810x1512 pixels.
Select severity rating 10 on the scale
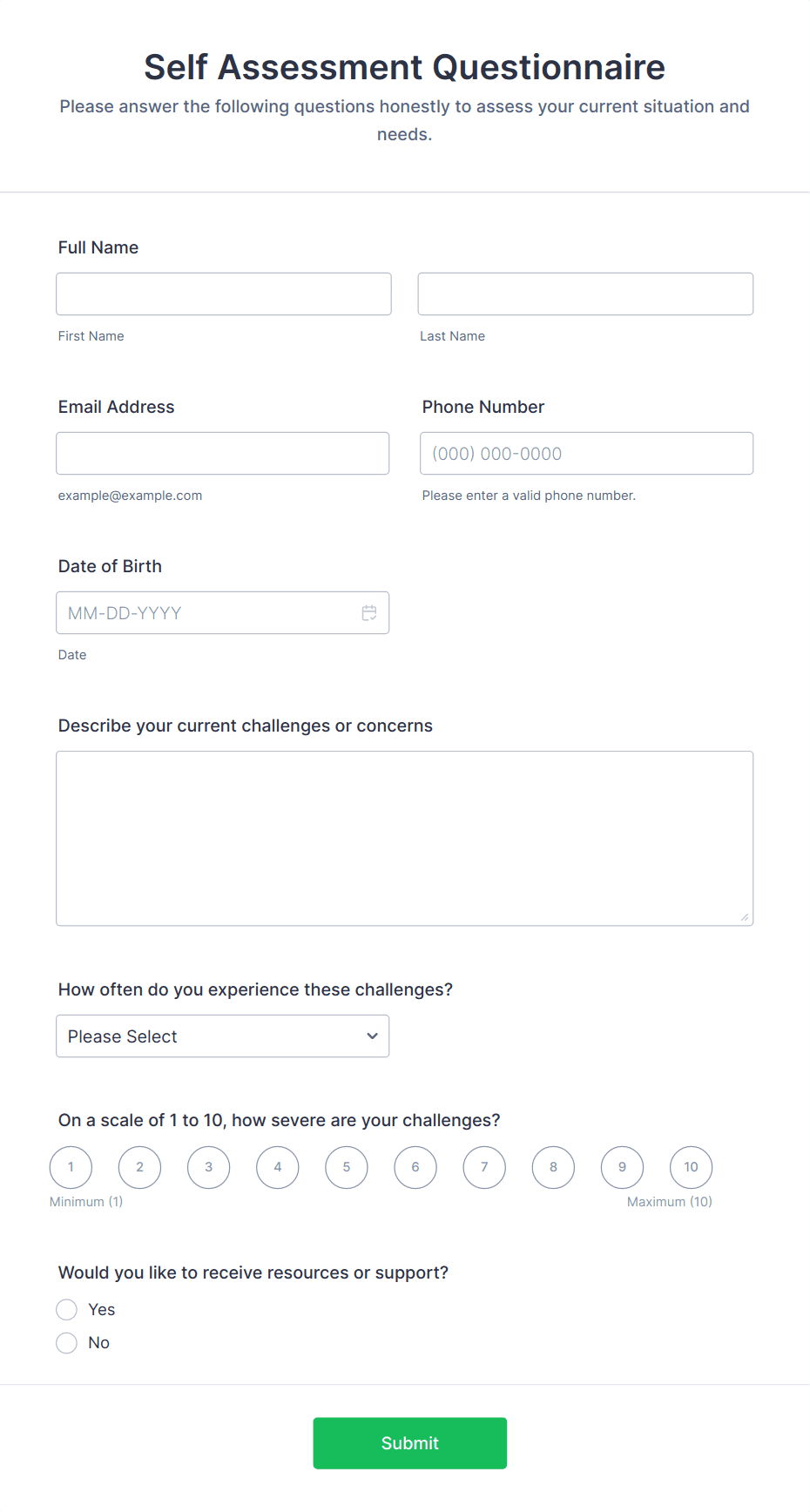click(691, 1167)
